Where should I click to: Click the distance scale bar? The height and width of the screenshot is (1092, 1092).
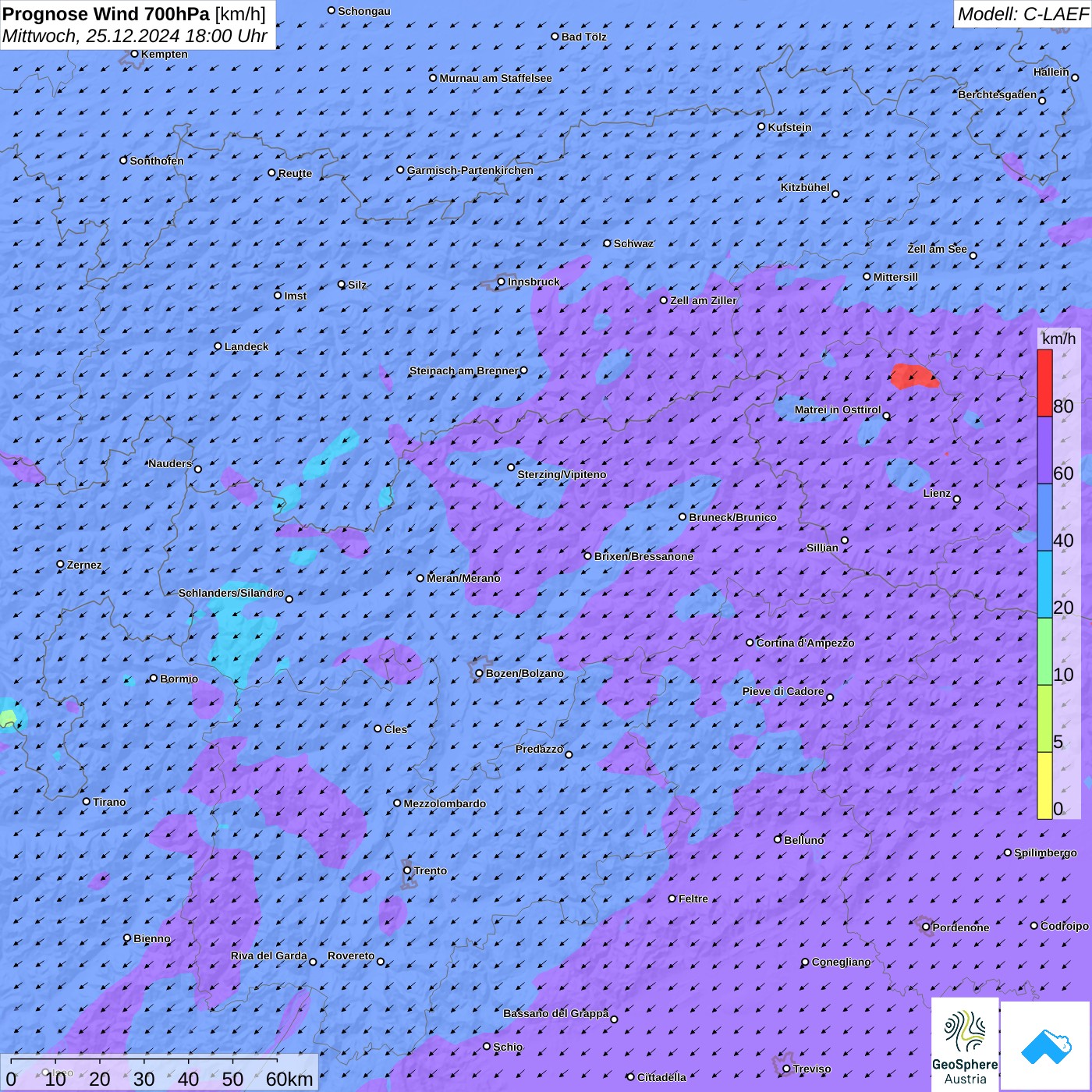click(159, 1072)
